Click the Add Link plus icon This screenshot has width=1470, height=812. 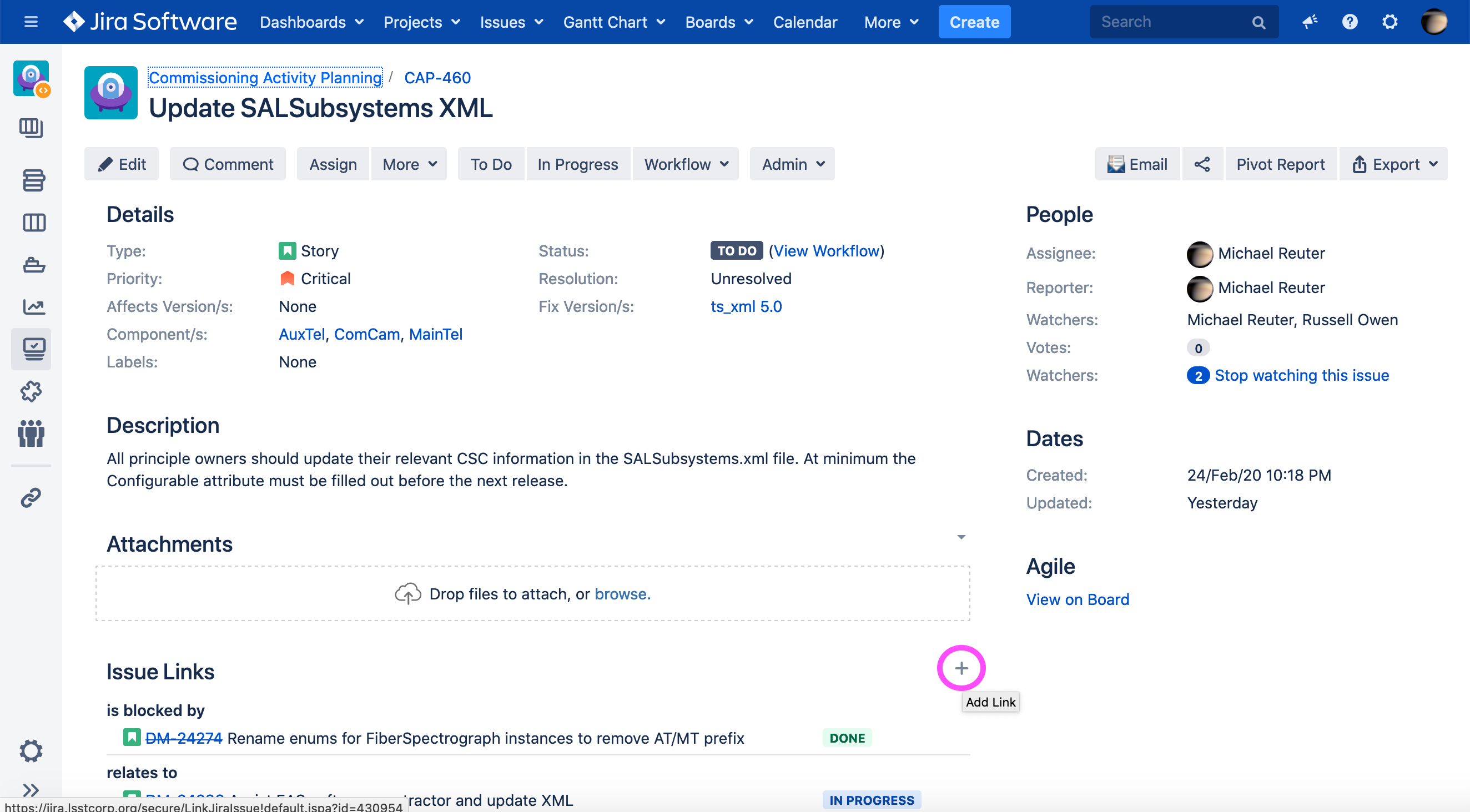click(961, 668)
